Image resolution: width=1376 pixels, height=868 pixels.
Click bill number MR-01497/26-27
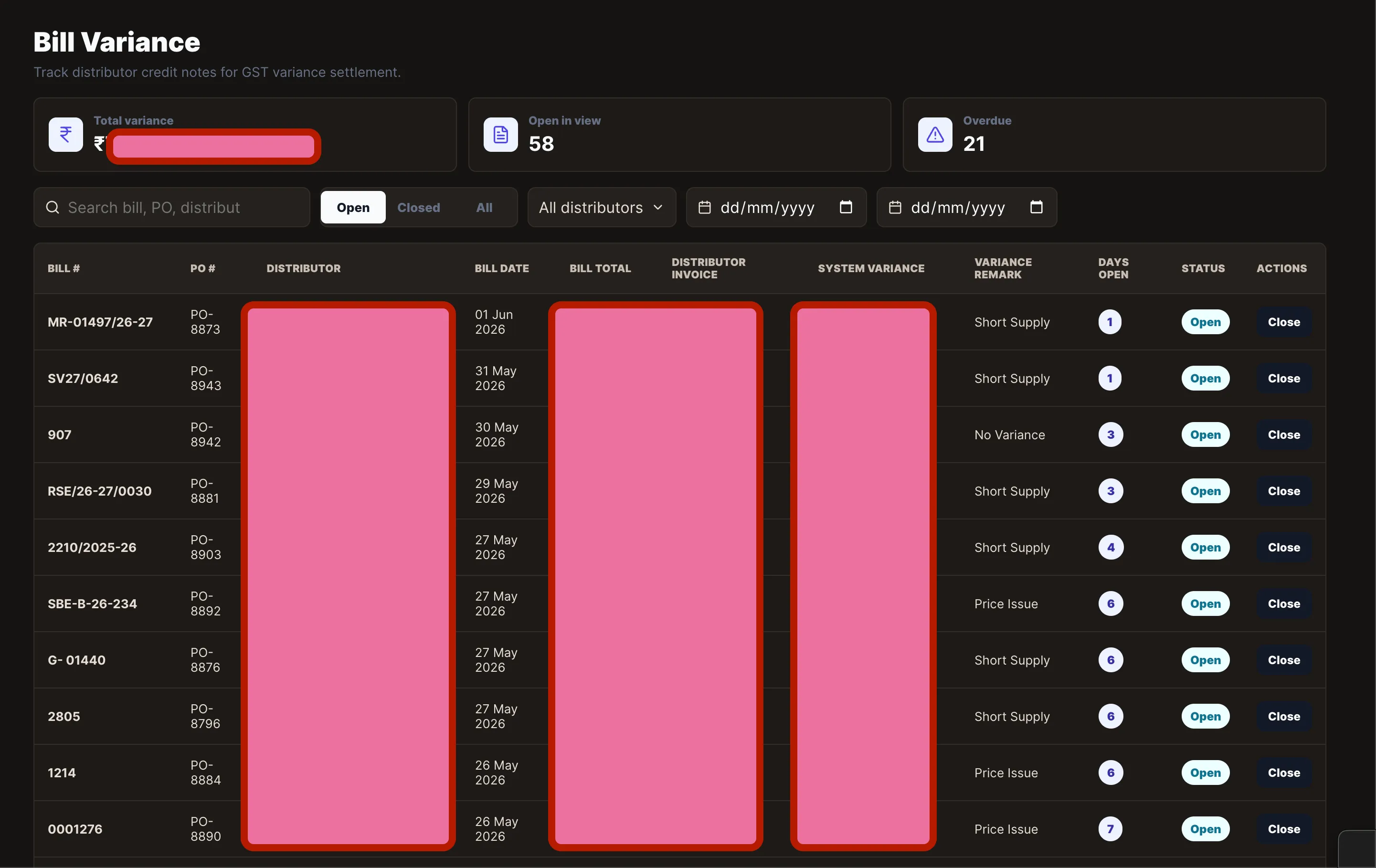[x=100, y=322]
